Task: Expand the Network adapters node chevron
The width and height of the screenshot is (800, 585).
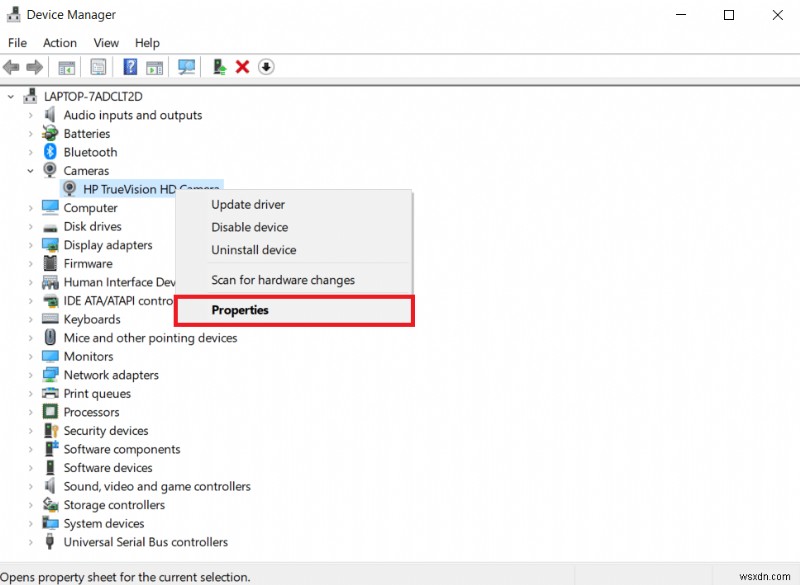Action: click(31, 375)
